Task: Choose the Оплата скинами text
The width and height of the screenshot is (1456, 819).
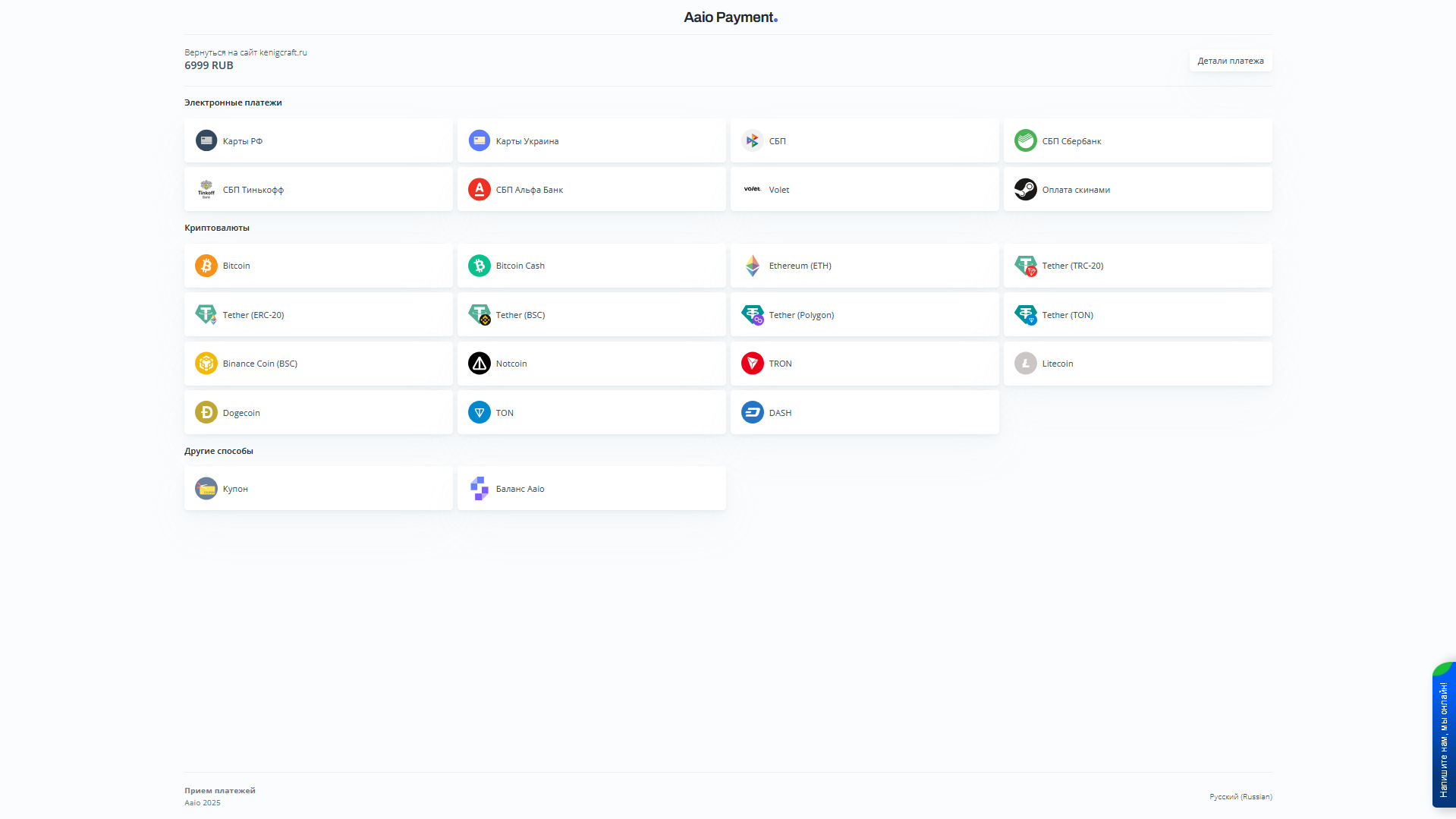Action: click(x=1076, y=190)
